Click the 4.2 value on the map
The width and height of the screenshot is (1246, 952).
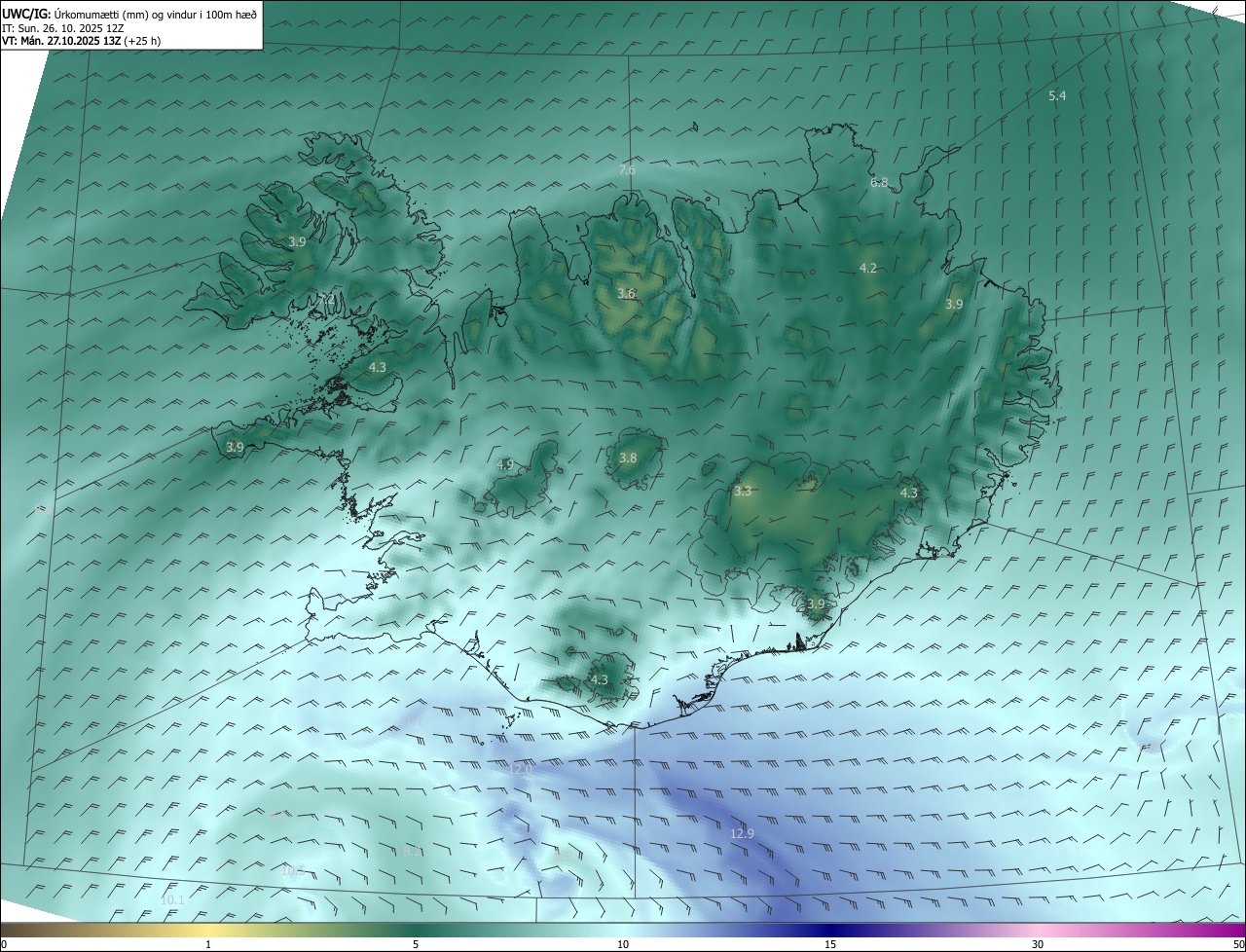click(x=868, y=268)
